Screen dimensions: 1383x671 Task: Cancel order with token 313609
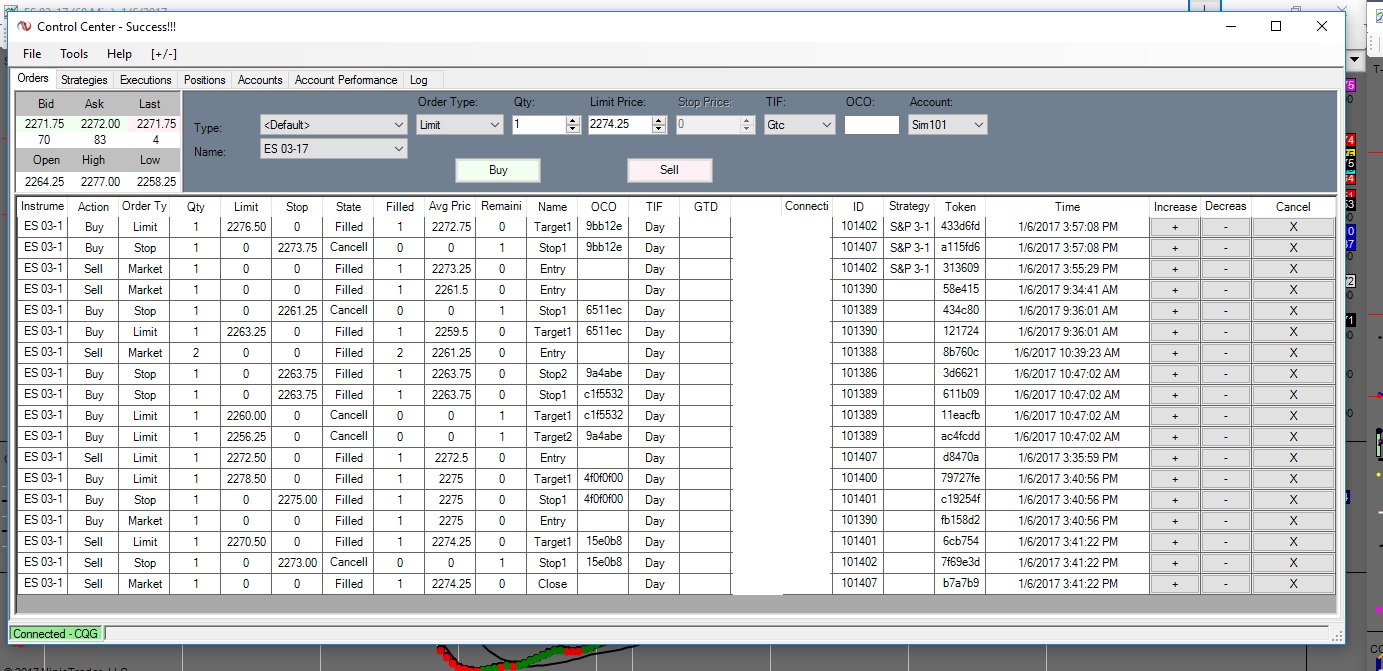tap(1293, 269)
